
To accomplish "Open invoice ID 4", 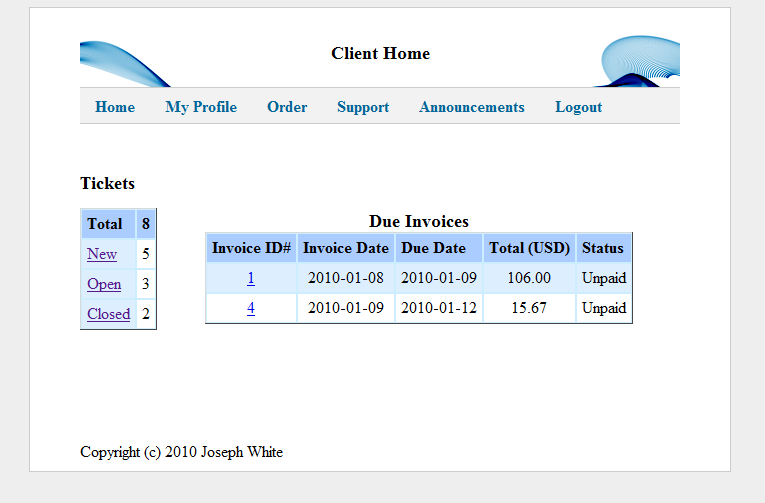I will point(251,308).
